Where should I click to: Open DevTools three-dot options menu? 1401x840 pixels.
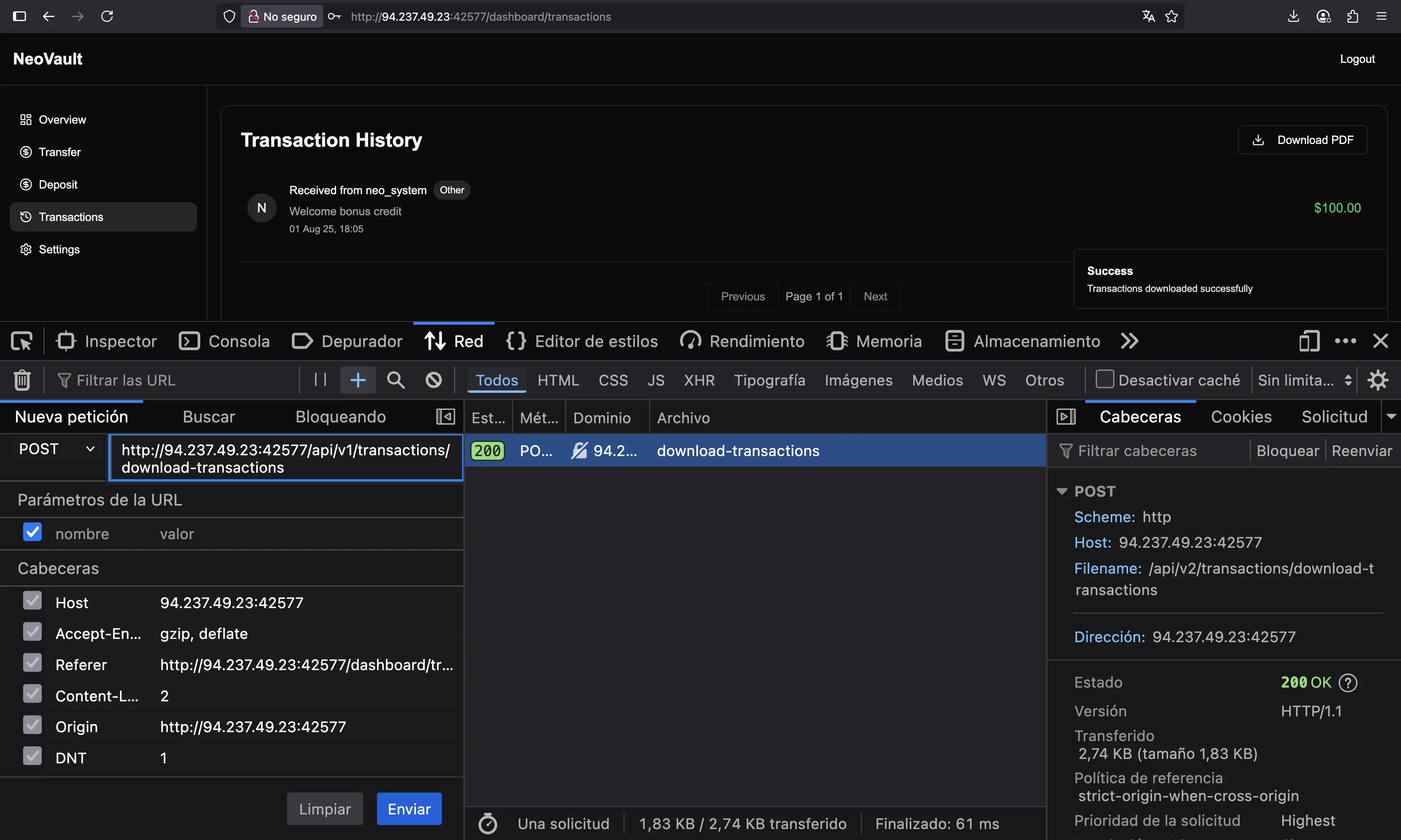(x=1345, y=341)
